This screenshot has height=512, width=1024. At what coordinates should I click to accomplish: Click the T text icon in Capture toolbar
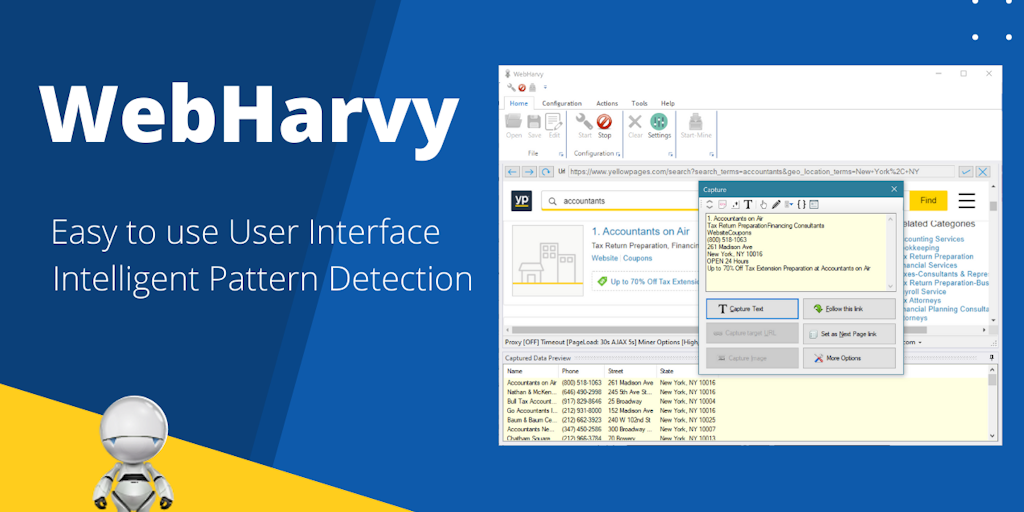(x=748, y=204)
